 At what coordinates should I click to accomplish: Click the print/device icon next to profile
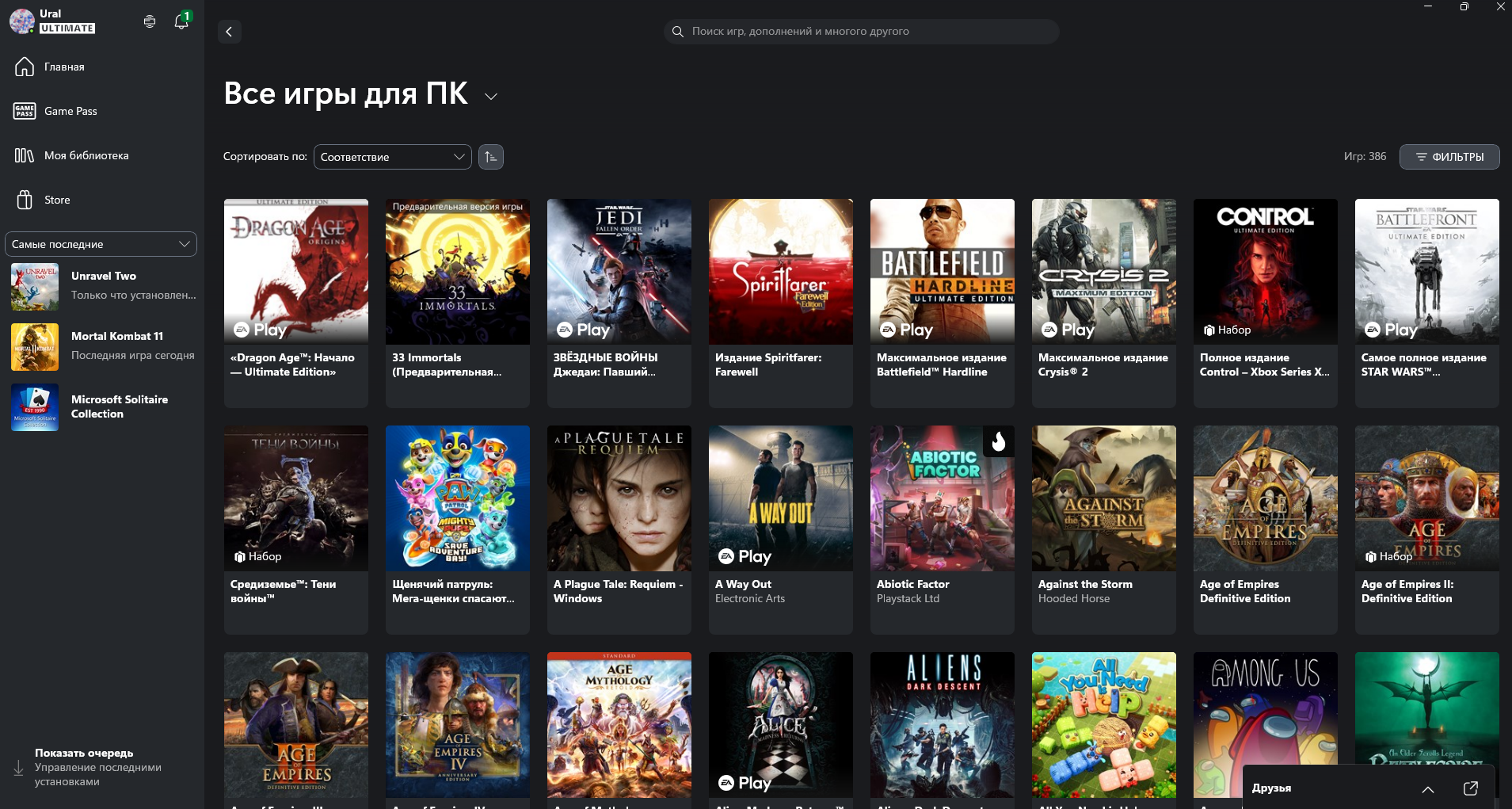coord(150,21)
